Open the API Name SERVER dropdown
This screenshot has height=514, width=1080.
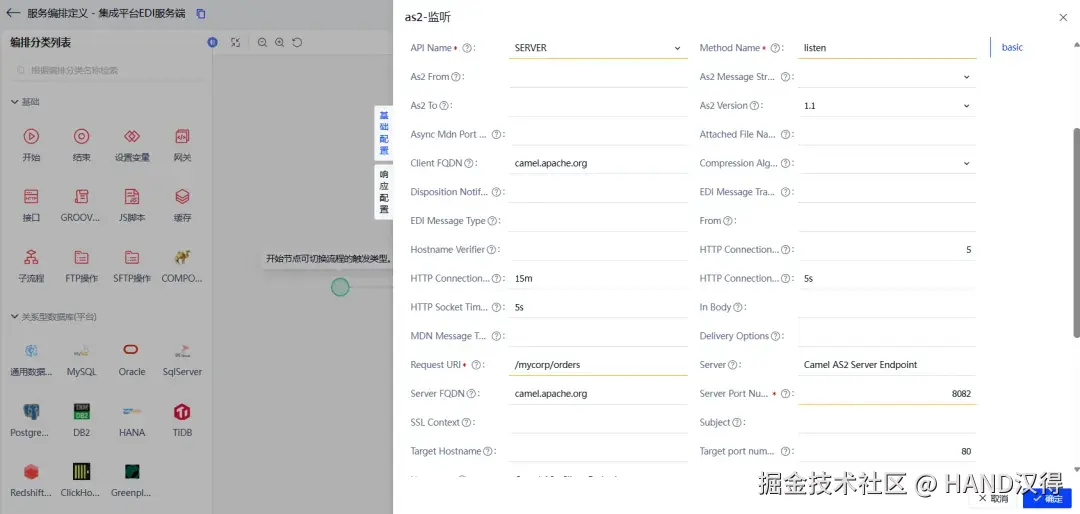598,48
